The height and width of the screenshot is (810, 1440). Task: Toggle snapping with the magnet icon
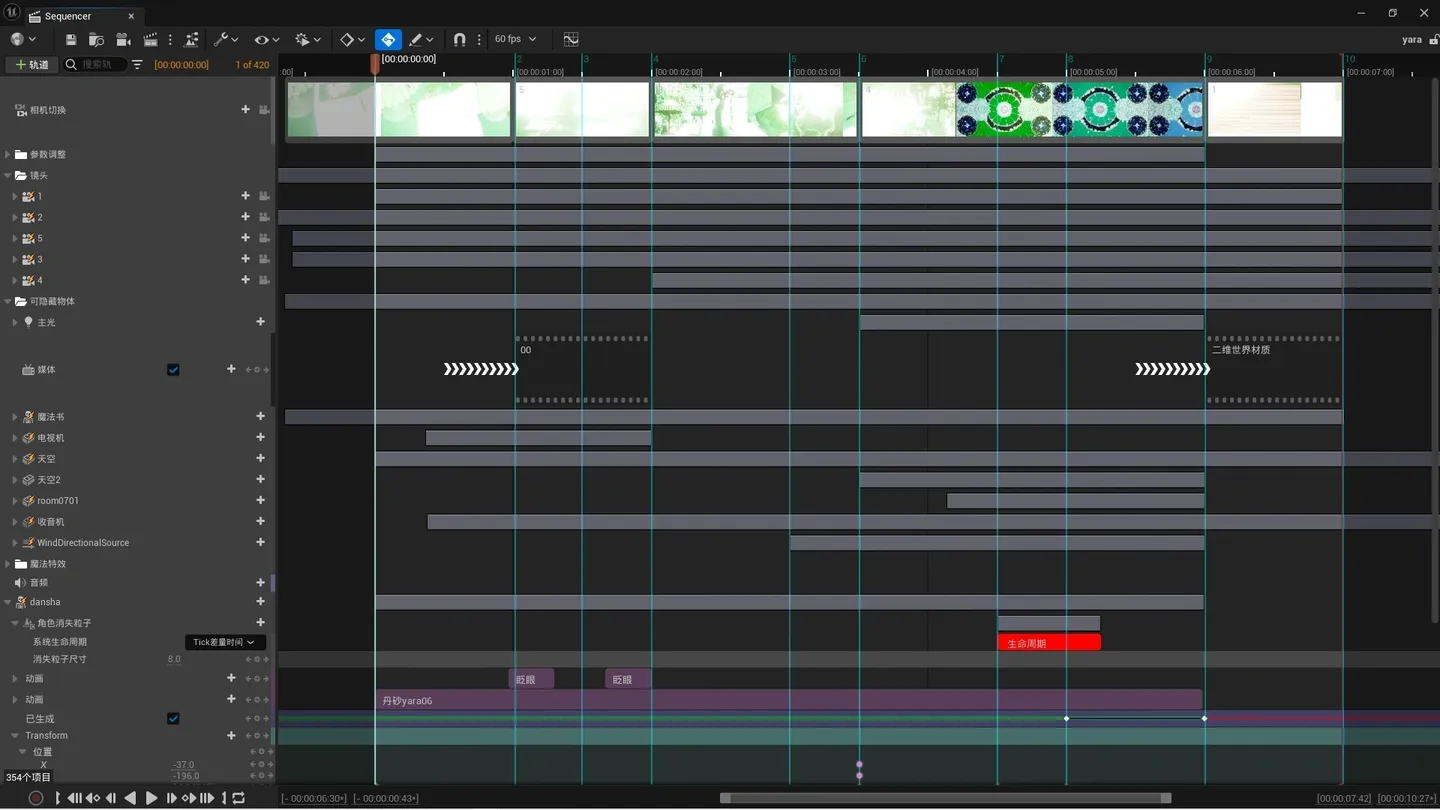tap(459, 40)
